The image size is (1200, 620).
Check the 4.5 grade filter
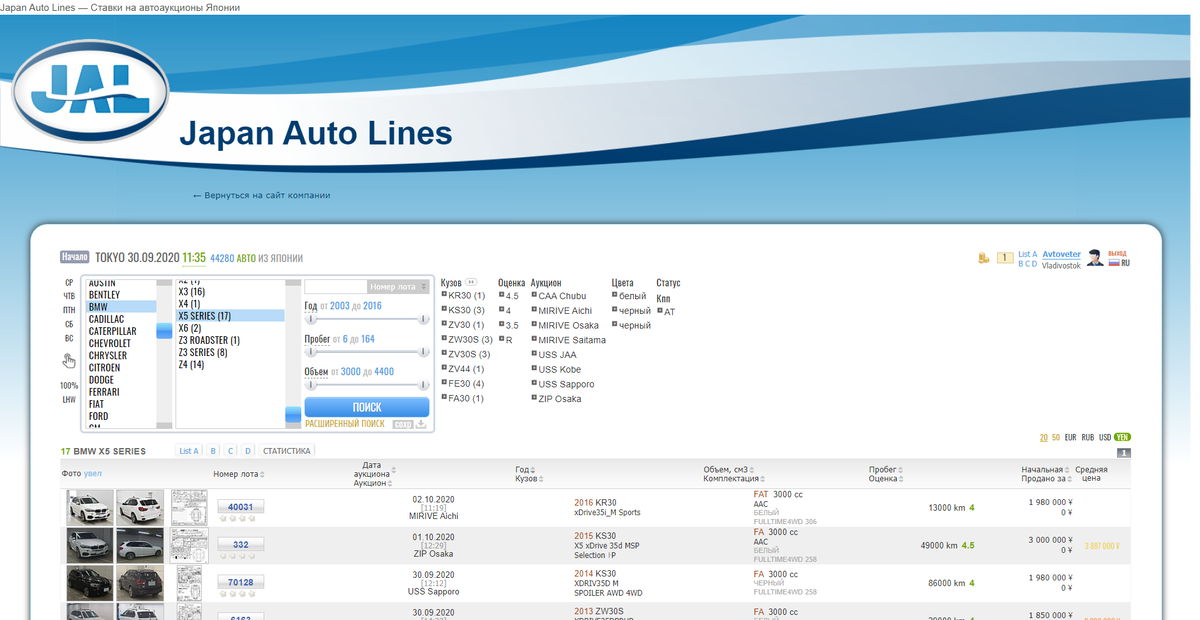[x=509, y=296]
